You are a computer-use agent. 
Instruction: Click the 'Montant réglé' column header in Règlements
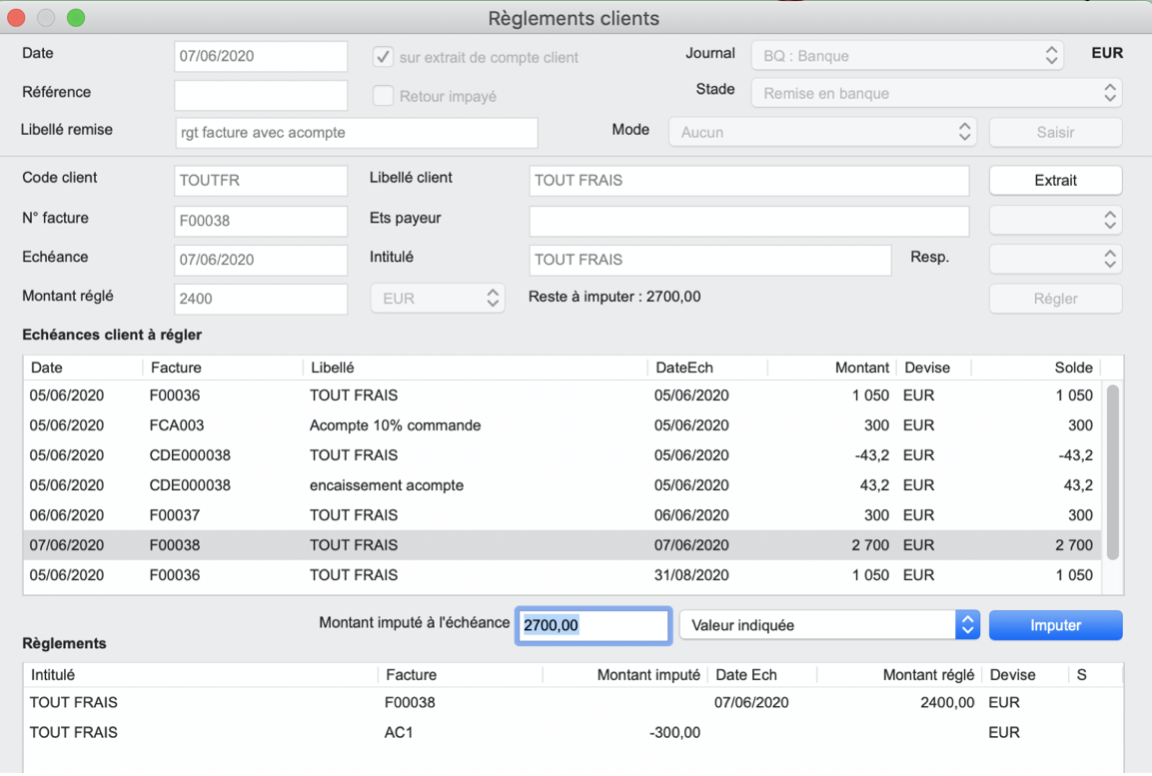[899, 675]
